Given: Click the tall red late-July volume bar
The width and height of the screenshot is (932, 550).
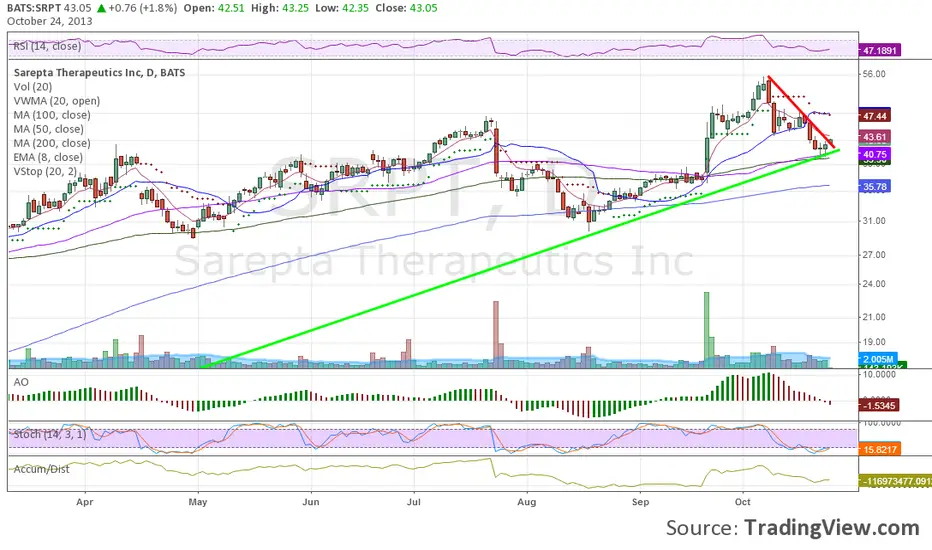Looking at the screenshot, I should click(x=496, y=334).
